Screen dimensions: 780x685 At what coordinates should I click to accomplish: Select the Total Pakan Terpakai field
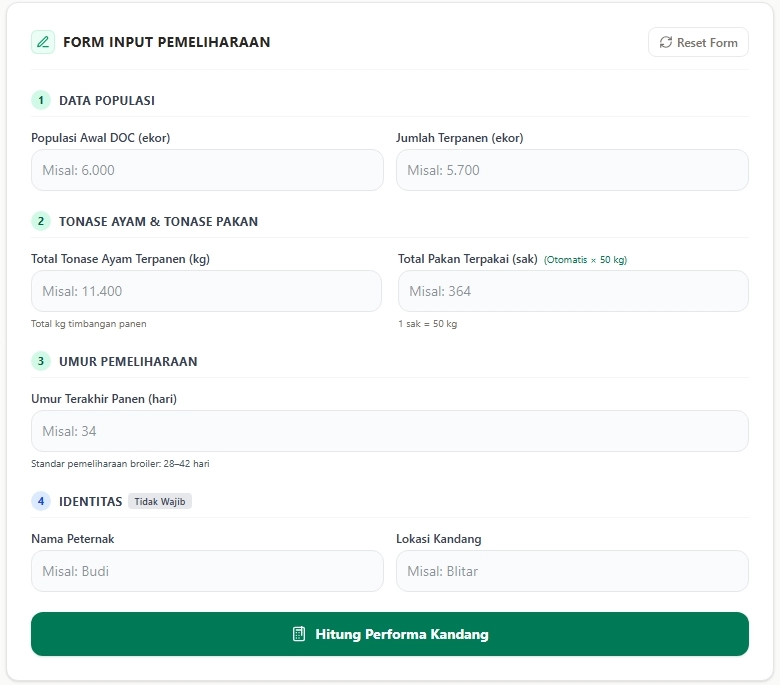tap(573, 291)
